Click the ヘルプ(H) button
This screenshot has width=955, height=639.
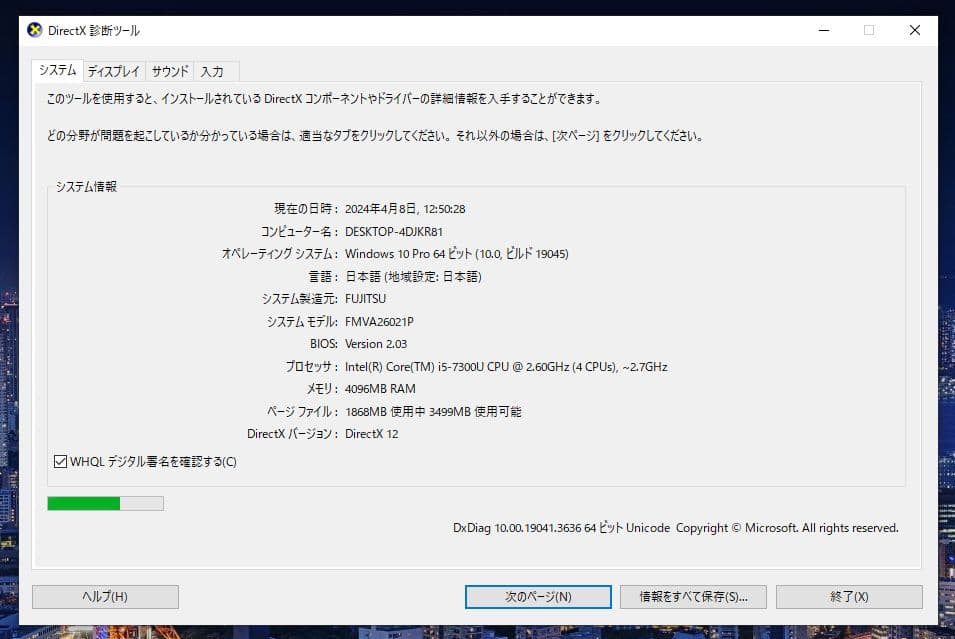105,597
